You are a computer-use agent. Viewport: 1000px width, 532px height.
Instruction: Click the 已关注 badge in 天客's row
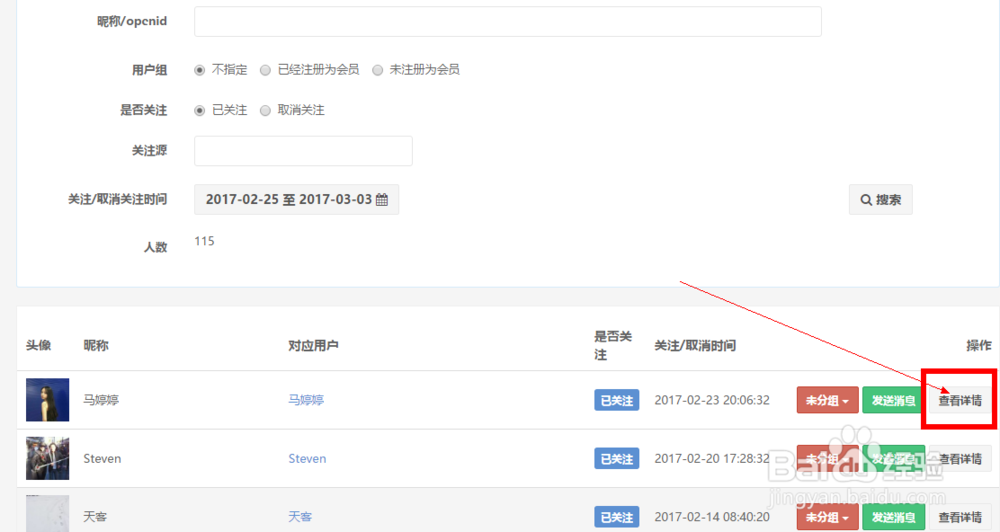pyautogui.click(x=617, y=517)
